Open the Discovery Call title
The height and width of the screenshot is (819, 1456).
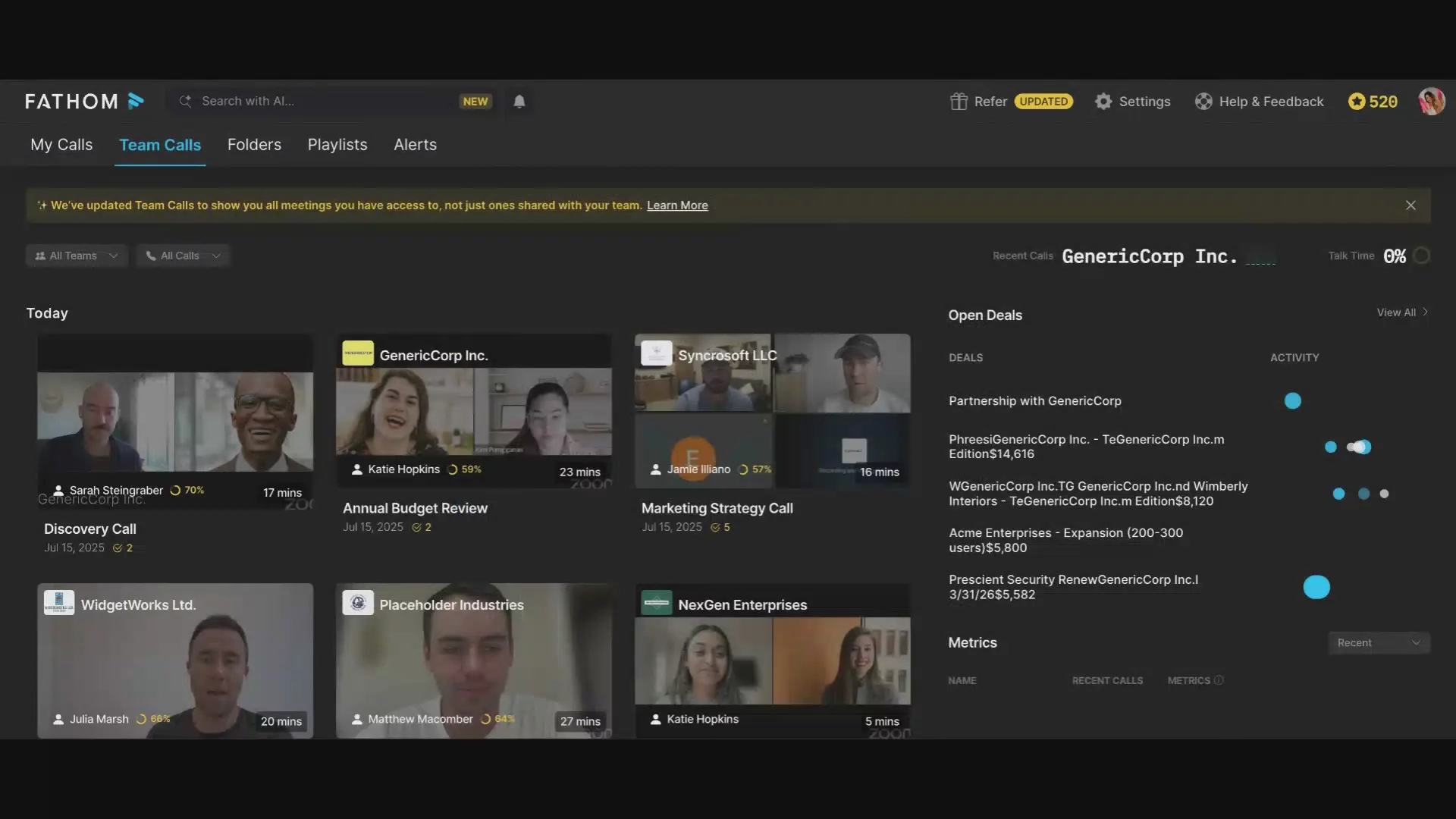[90, 529]
